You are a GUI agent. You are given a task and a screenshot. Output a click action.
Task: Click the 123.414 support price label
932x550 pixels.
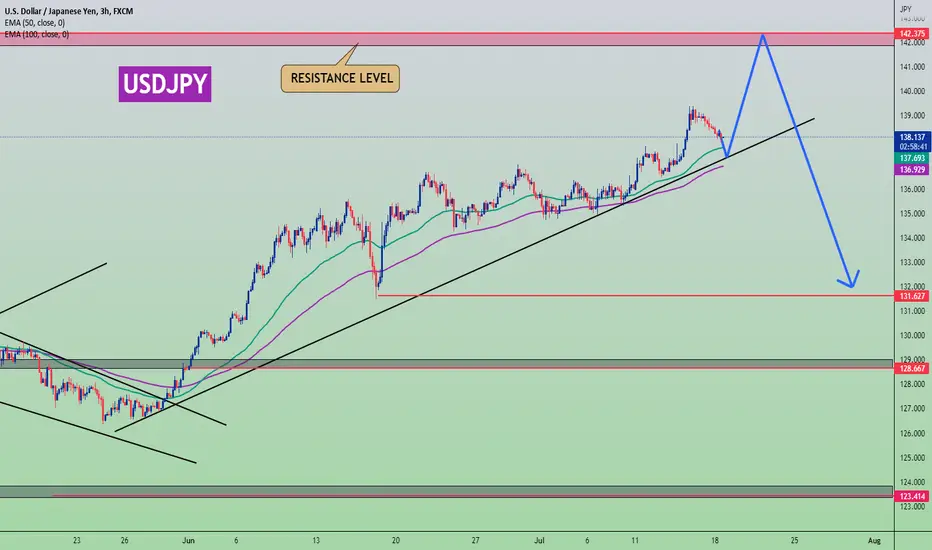tap(912, 496)
